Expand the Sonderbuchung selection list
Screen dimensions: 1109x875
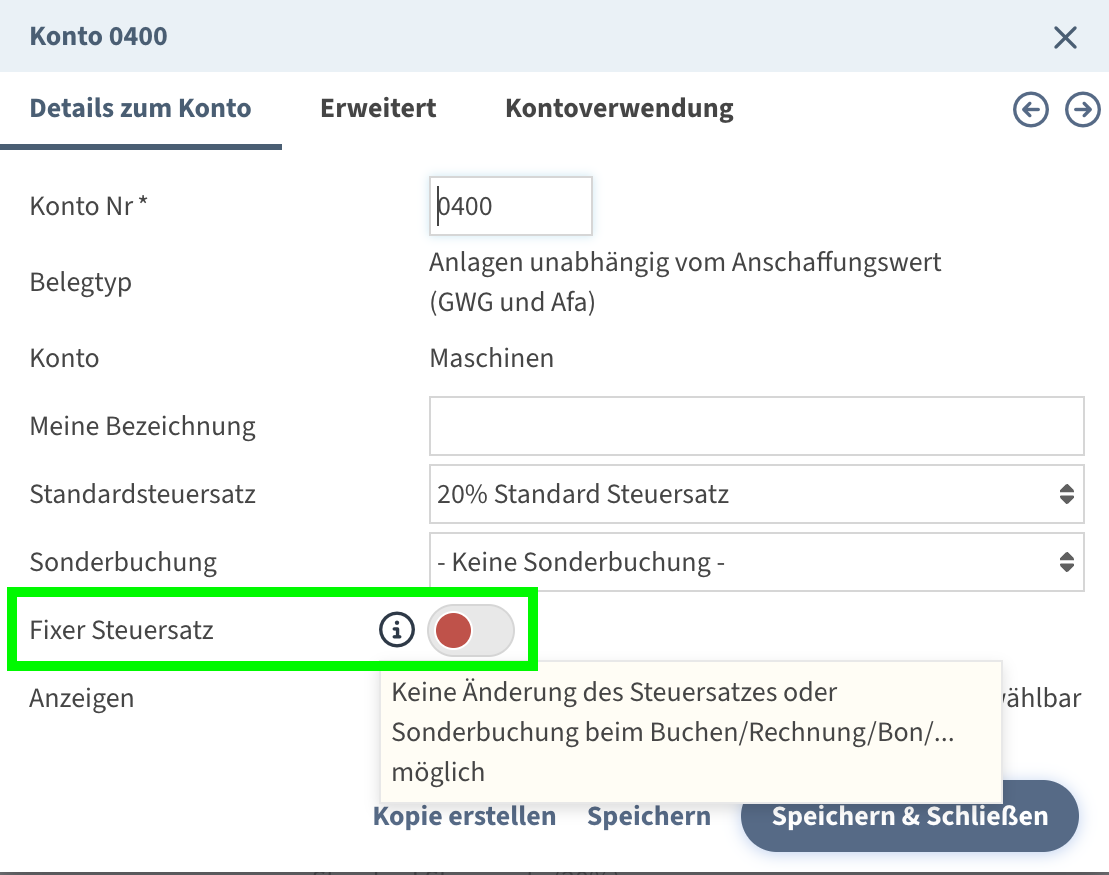click(x=756, y=562)
